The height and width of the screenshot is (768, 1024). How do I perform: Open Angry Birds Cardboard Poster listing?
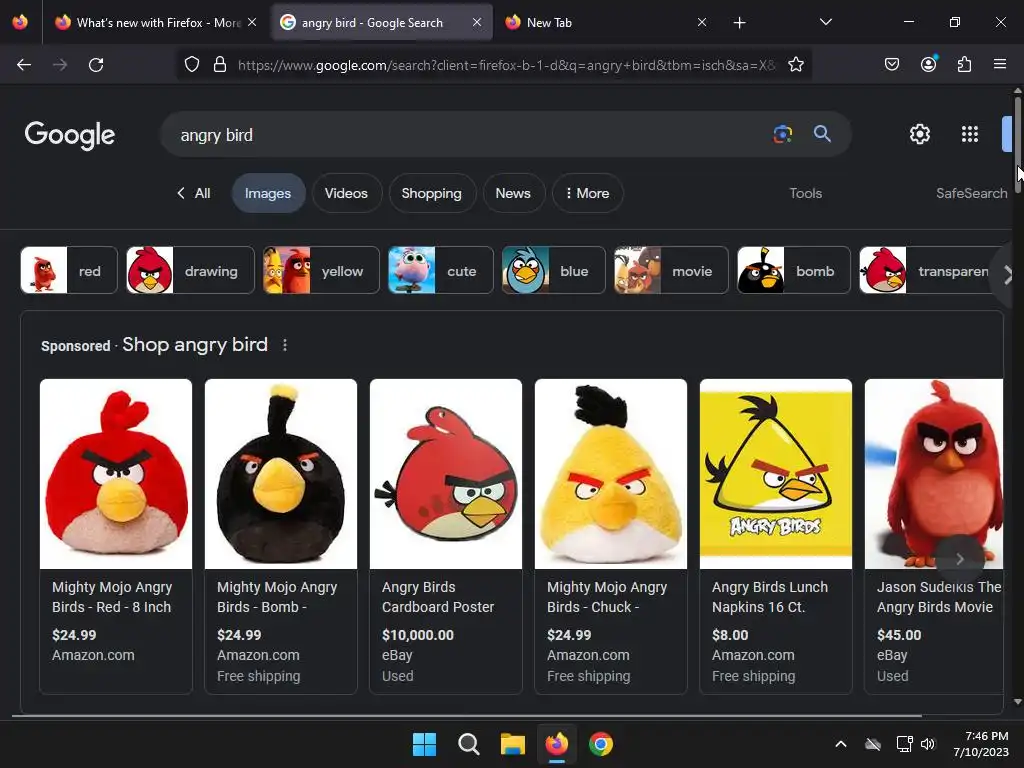[x=446, y=536]
